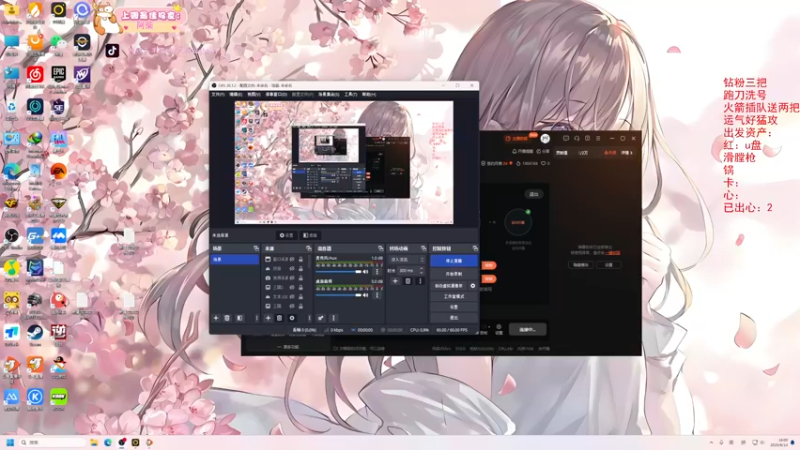
Task: Toggle lower orange switch in live companion
Action: click(x=489, y=279)
